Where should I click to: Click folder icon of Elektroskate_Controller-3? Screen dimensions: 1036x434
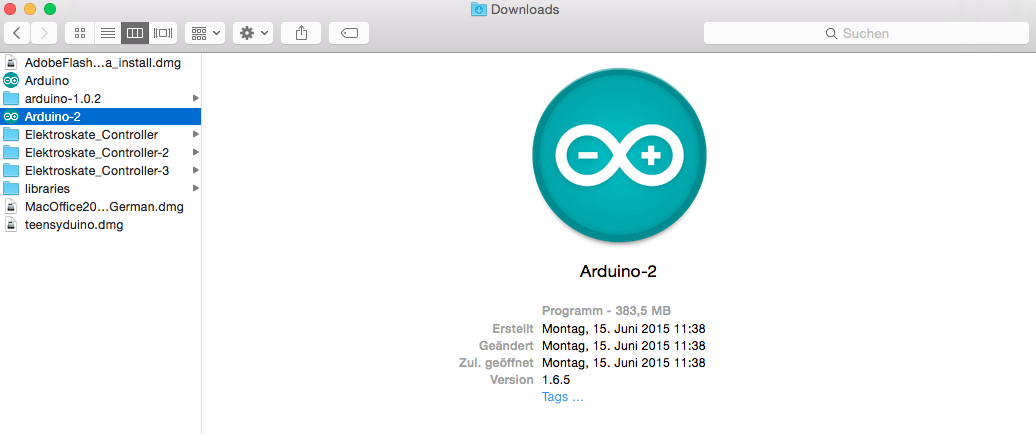point(11,170)
